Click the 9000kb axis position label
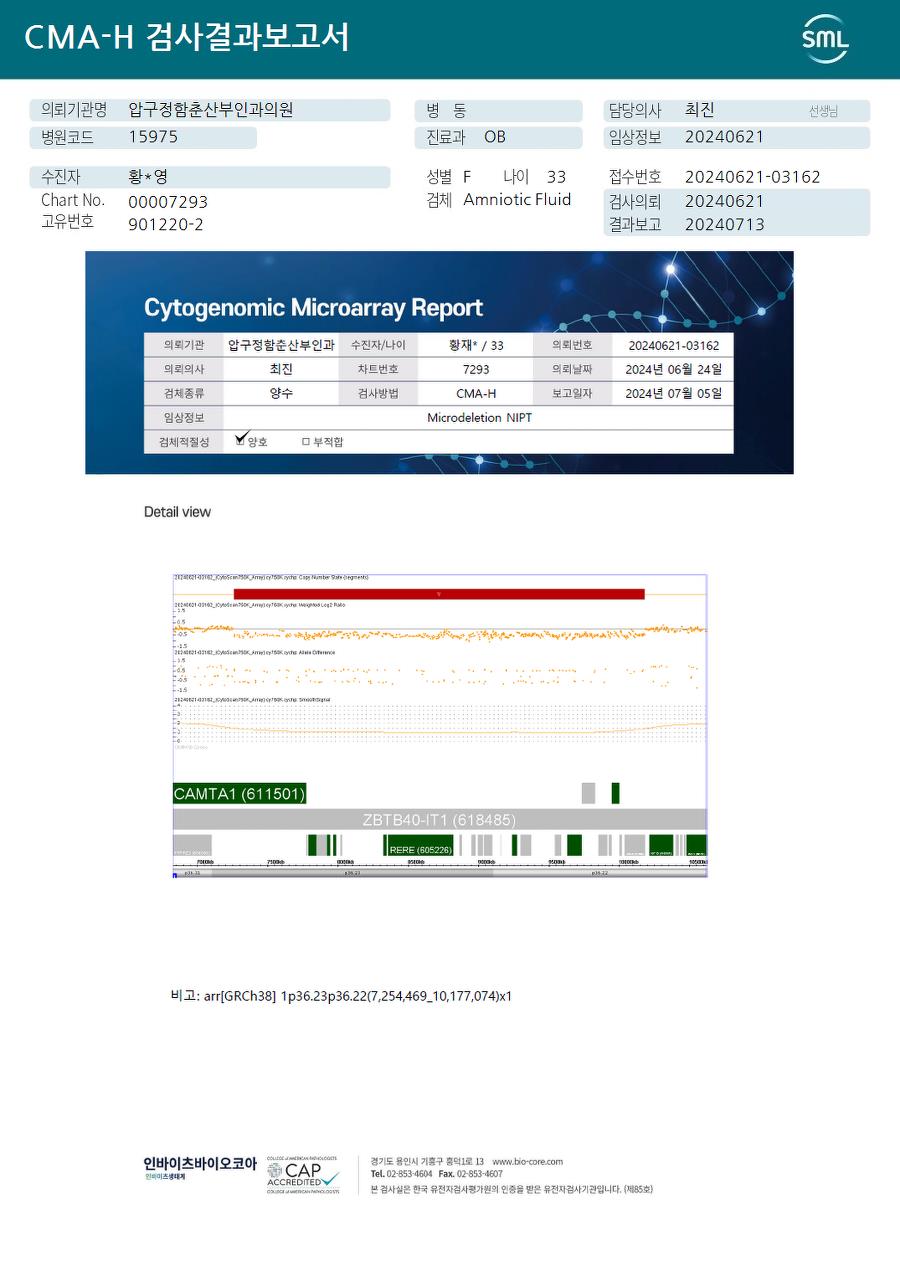Image resolution: width=900 pixels, height=1271 pixels. click(x=487, y=861)
